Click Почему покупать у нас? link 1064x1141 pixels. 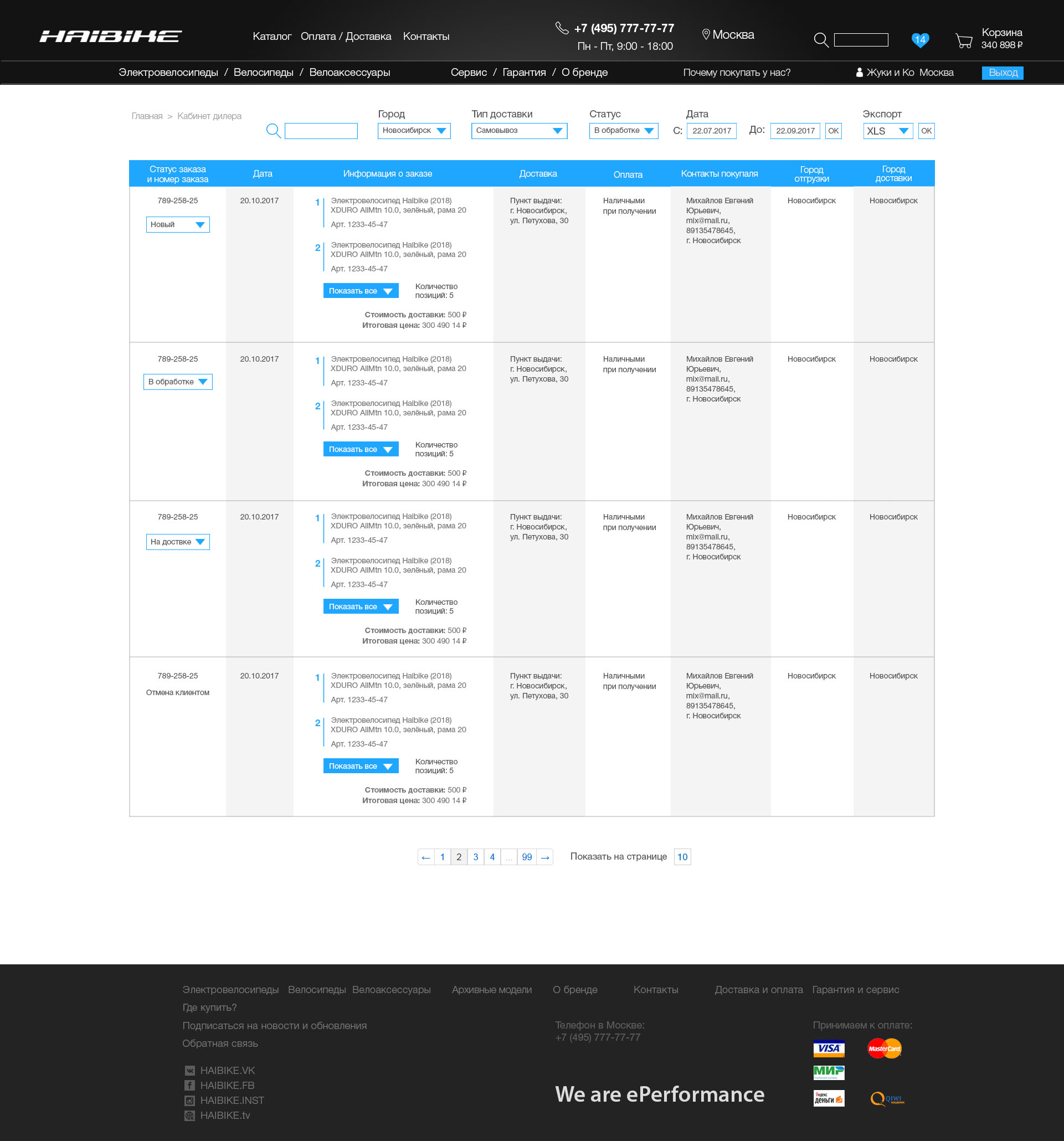click(736, 73)
